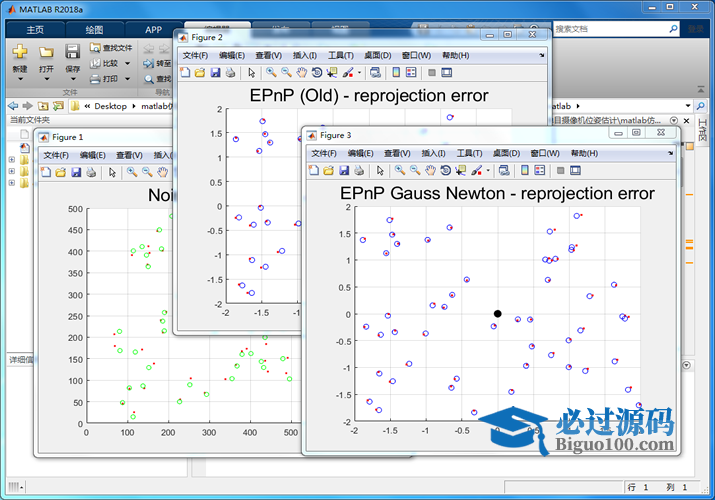Switch to 绘图 tab in MATLAB ribbon
This screenshot has height=500, width=715.
(94, 30)
